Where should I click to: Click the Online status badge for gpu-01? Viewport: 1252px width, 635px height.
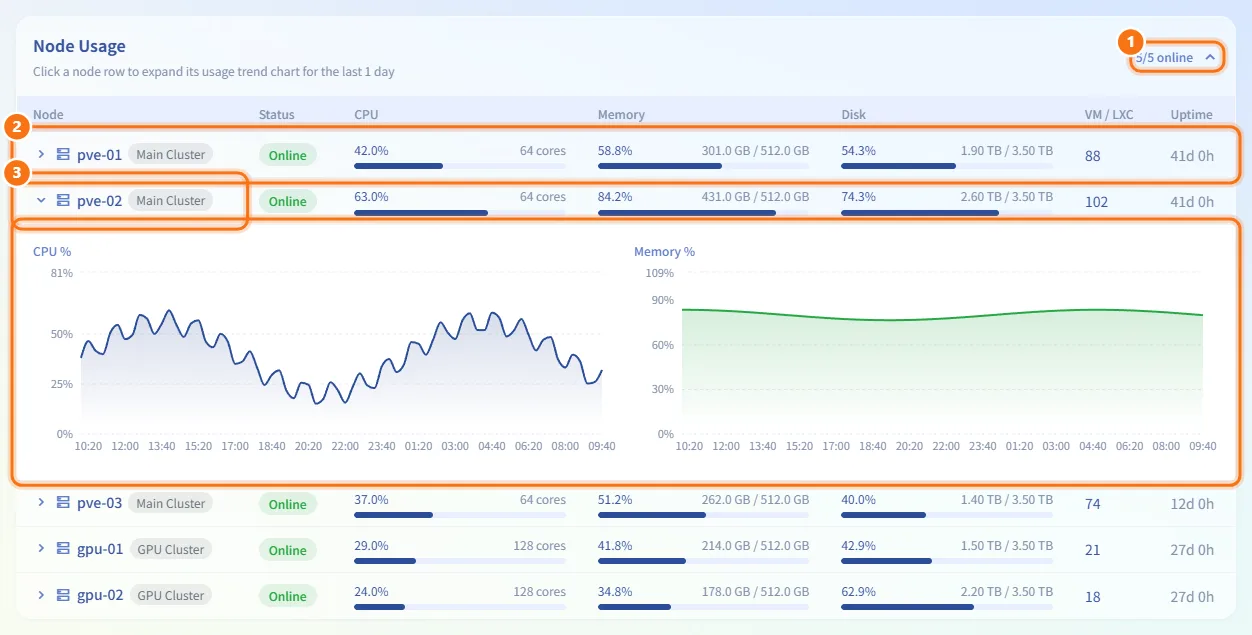tap(288, 550)
